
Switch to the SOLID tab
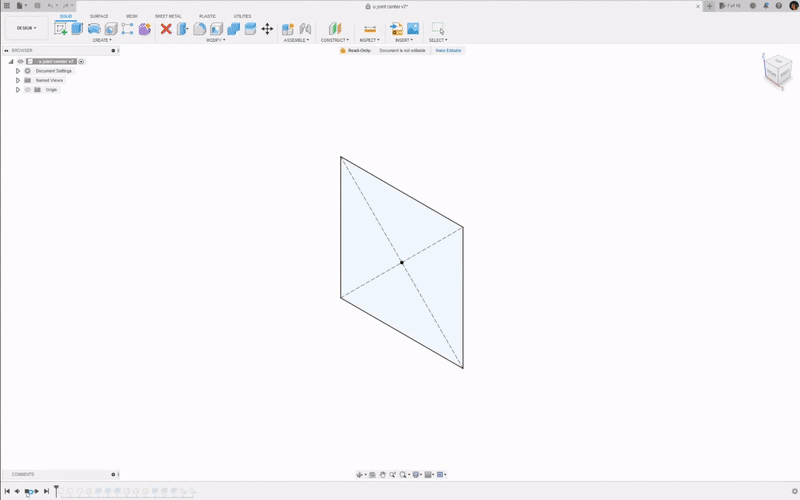[x=66, y=16]
